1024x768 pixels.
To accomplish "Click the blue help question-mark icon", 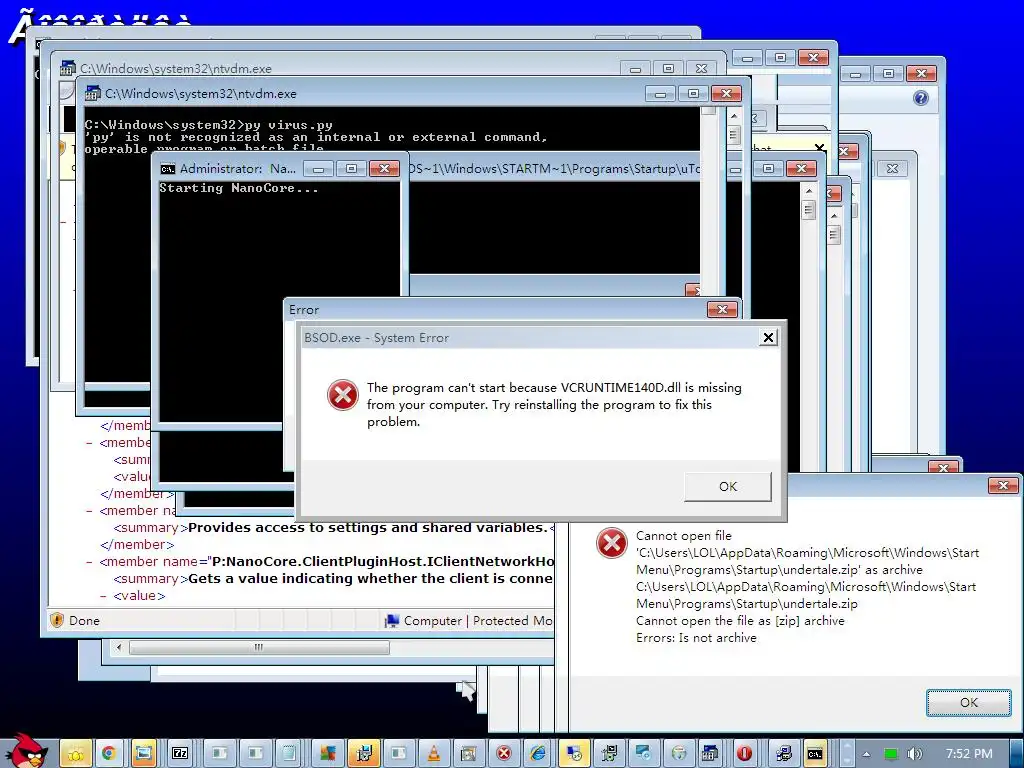I will (921, 98).
